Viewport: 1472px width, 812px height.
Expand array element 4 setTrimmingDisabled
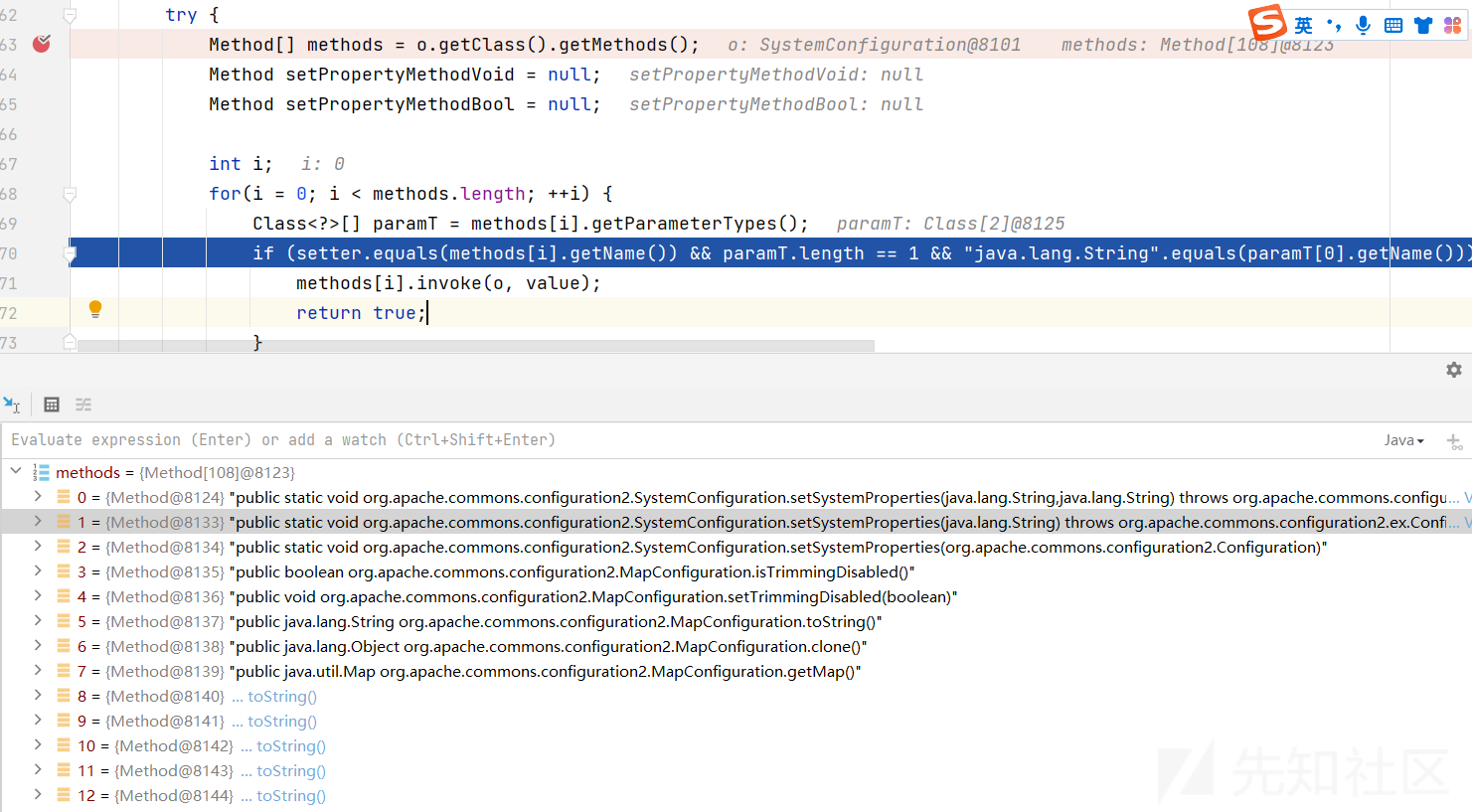point(38,595)
